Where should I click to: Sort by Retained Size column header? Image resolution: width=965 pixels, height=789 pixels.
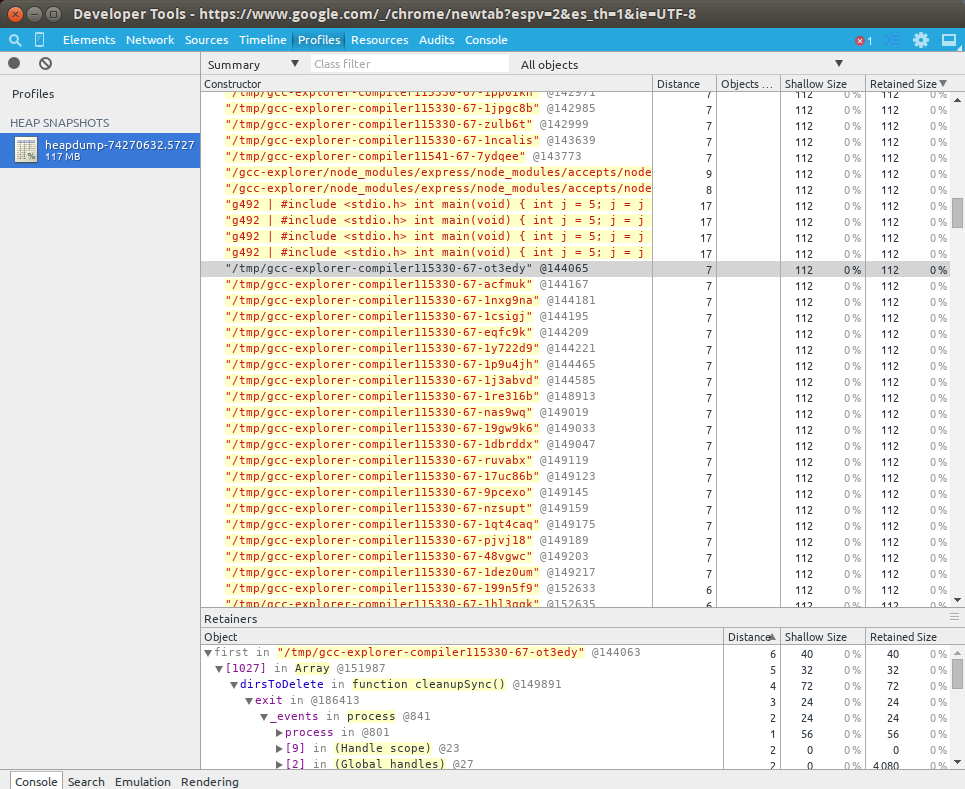[x=903, y=84]
